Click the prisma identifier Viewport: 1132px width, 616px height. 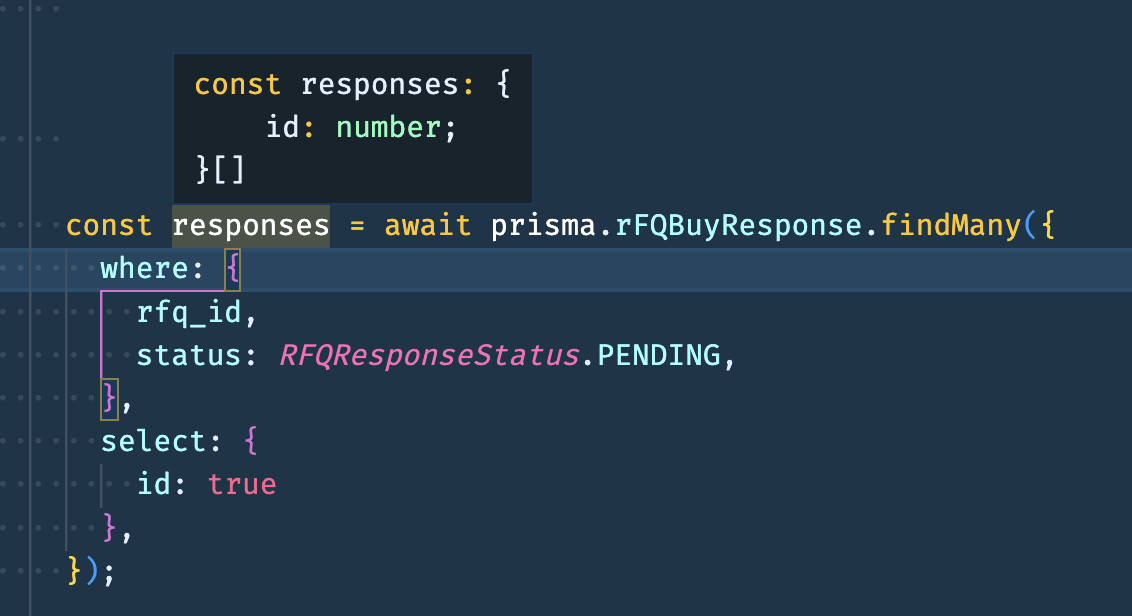(x=543, y=225)
